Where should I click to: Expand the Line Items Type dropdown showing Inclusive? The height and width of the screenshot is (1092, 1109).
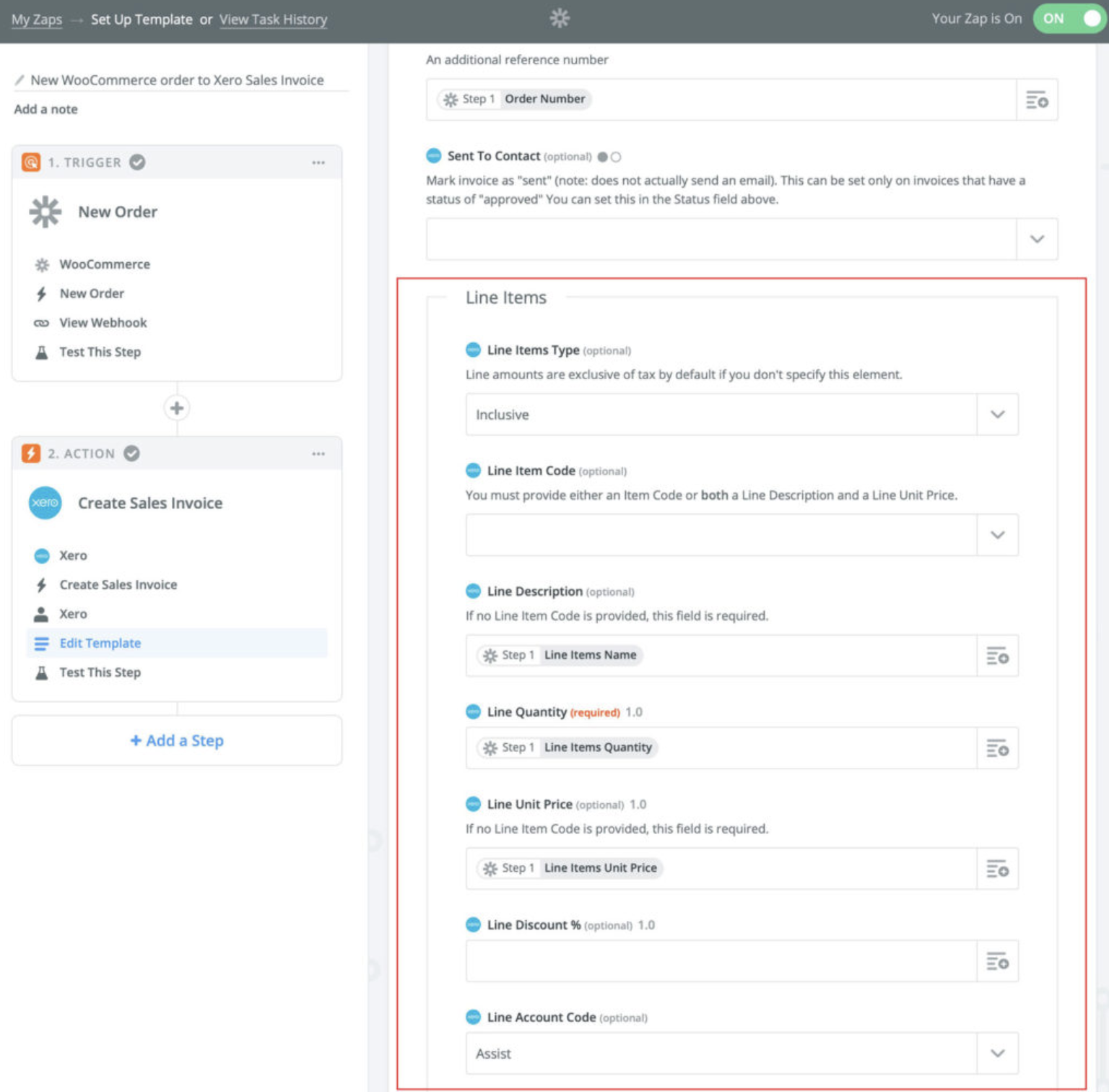[997, 415]
